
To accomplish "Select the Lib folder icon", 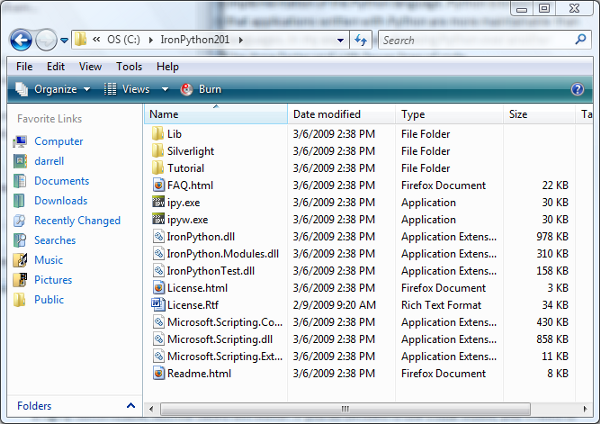I will [158, 134].
